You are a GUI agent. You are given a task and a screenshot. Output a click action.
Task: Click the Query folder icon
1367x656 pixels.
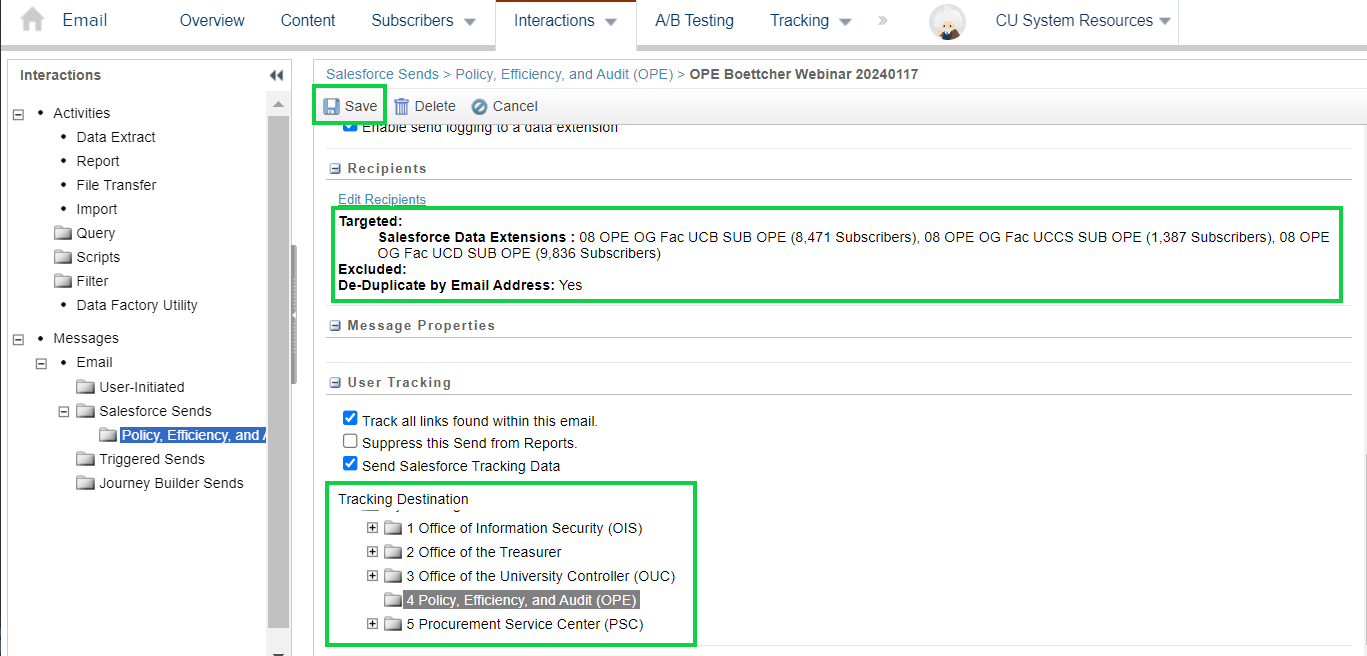click(62, 233)
